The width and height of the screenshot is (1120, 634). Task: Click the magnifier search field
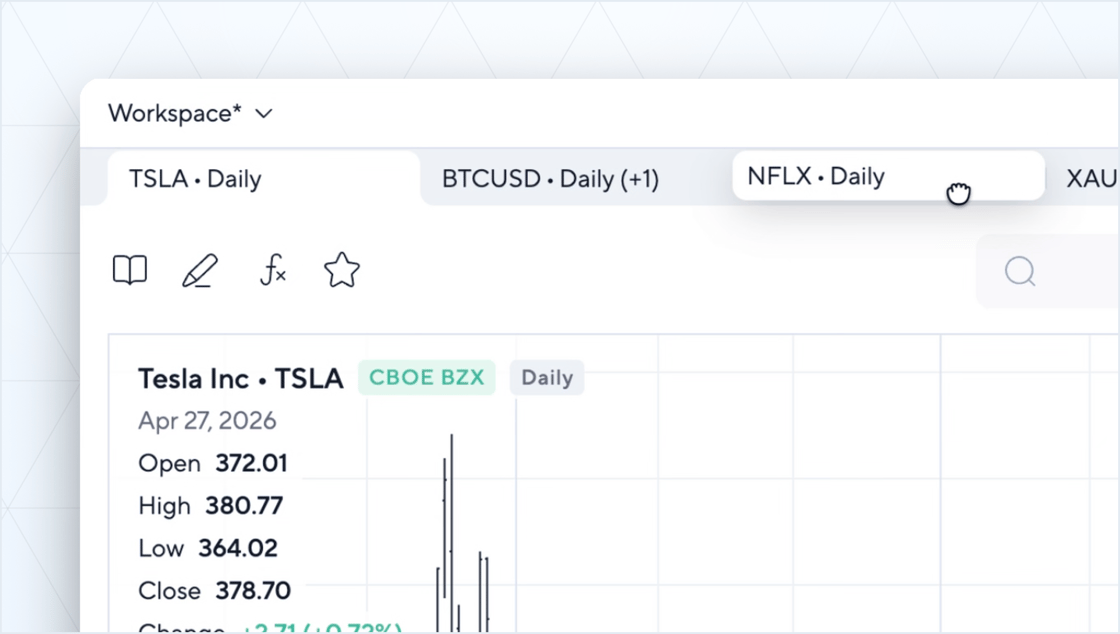pos(1048,271)
